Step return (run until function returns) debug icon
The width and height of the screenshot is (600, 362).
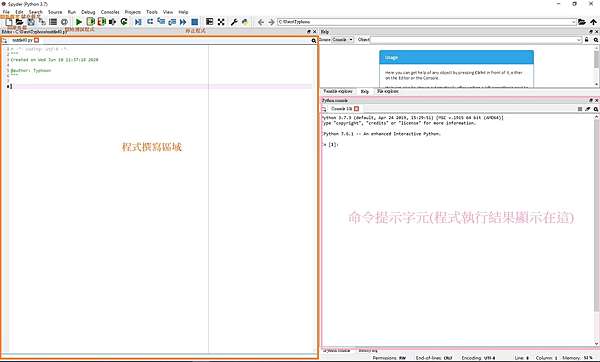pyautogui.click(x=172, y=22)
